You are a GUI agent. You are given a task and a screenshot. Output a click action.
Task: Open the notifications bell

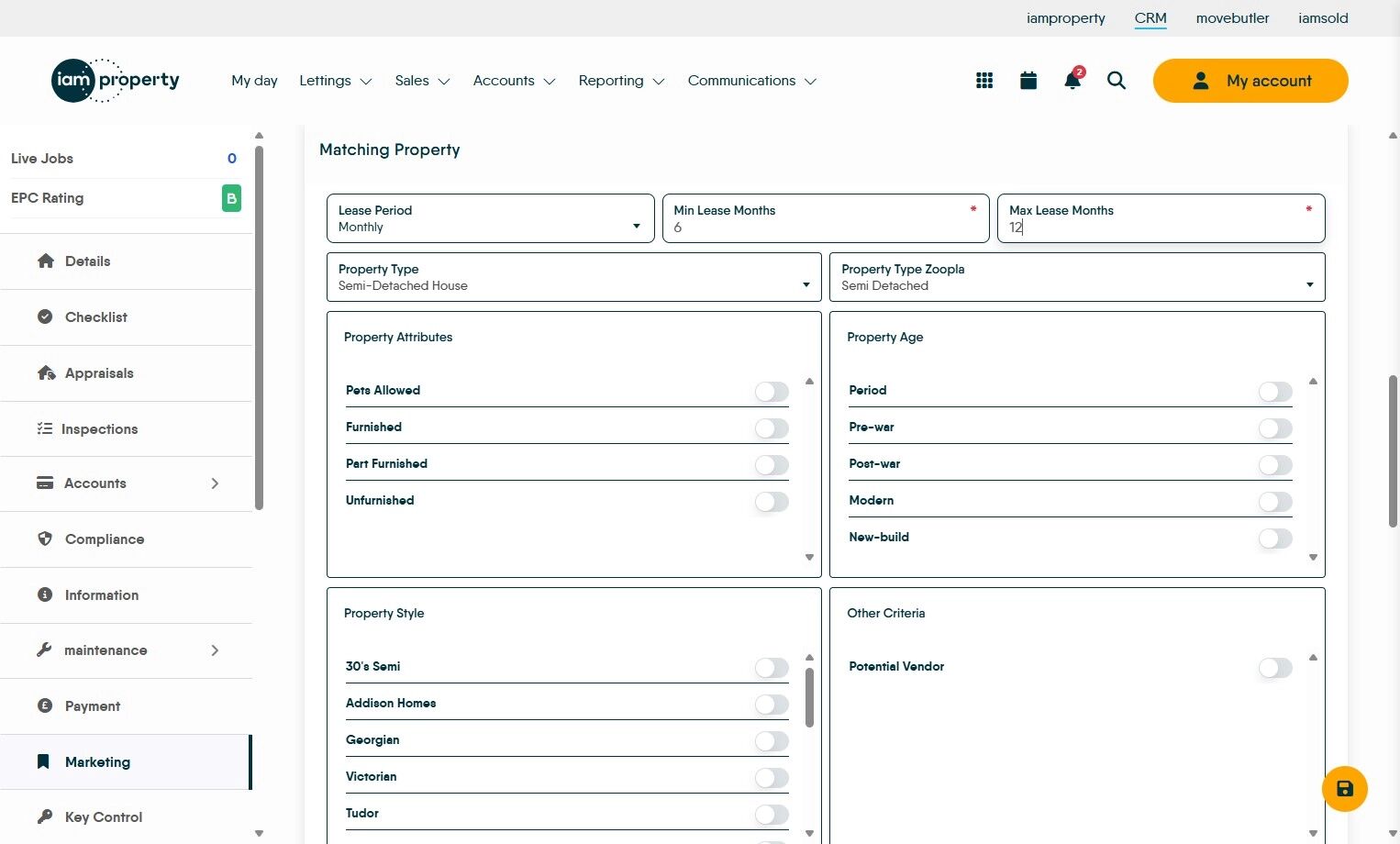click(x=1072, y=81)
